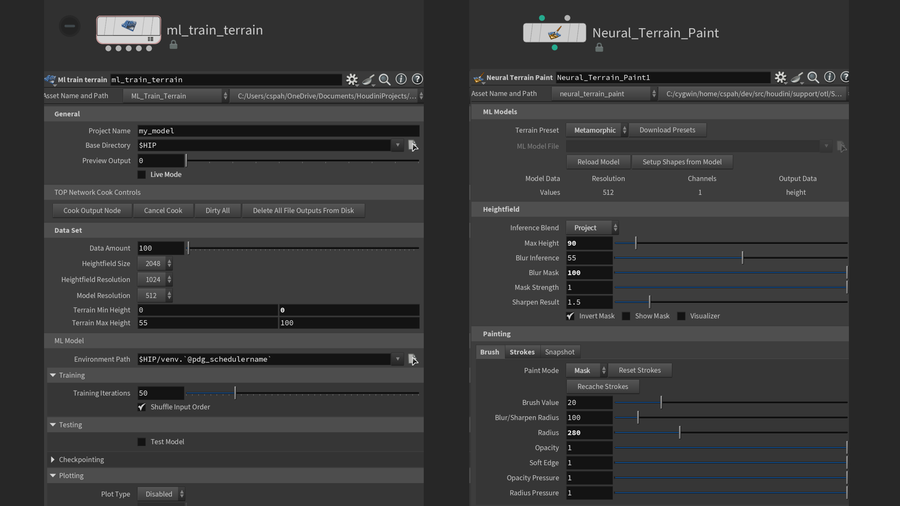Open gear menu in Neural Terrain Paint panel

pyautogui.click(x=780, y=77)
